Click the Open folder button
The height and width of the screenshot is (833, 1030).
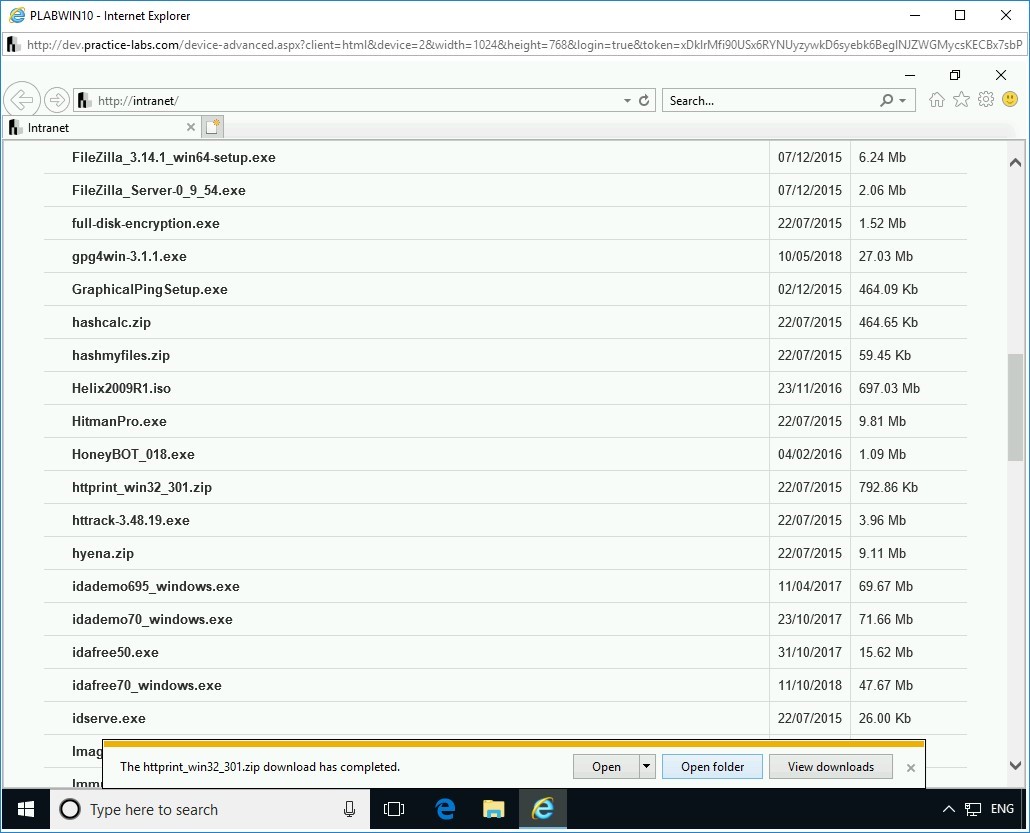pos(711,766)
